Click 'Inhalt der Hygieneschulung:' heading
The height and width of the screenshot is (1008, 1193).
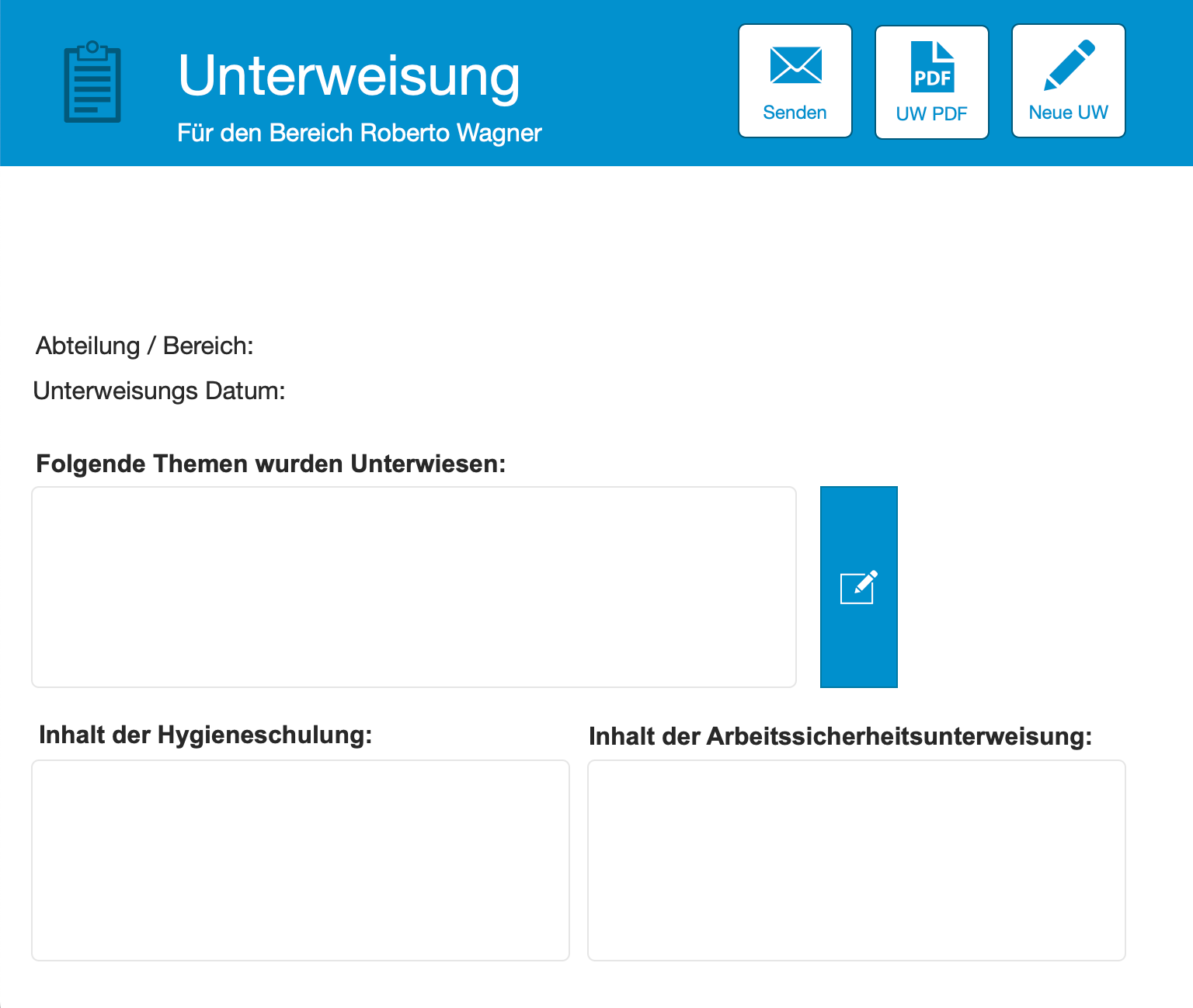tap(205, 735)
